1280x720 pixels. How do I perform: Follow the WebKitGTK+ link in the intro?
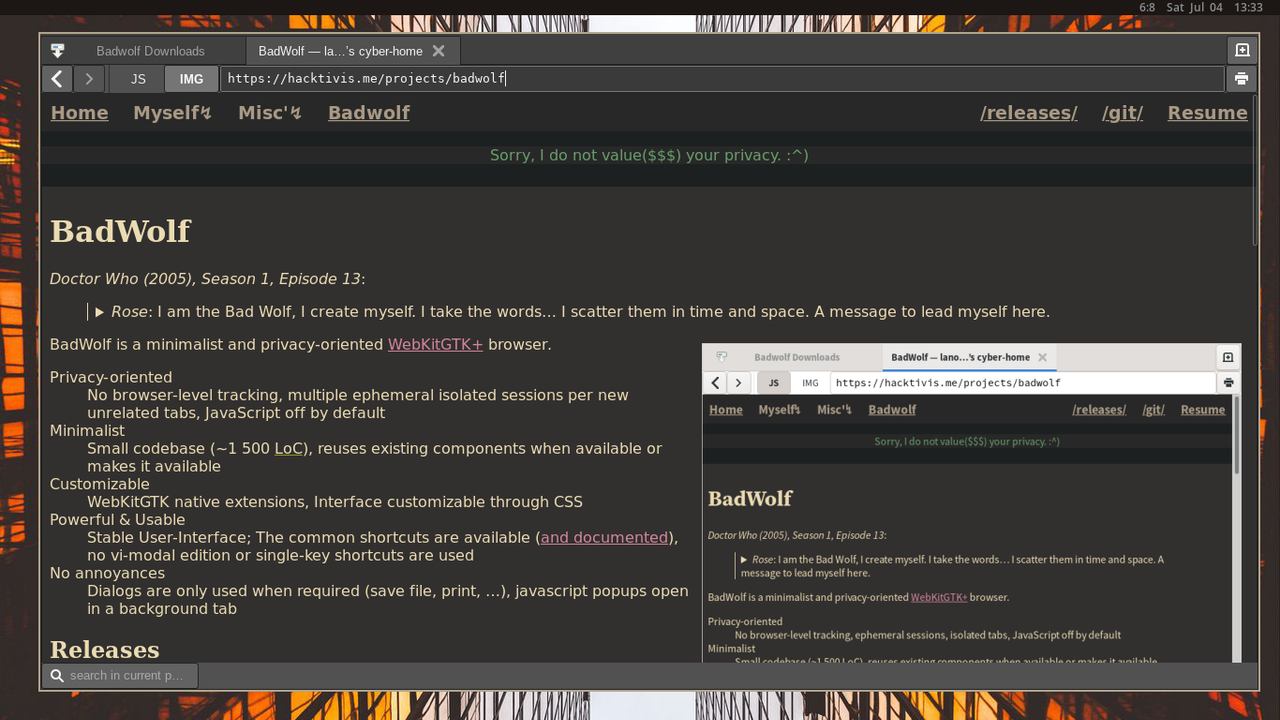[435, 345]
